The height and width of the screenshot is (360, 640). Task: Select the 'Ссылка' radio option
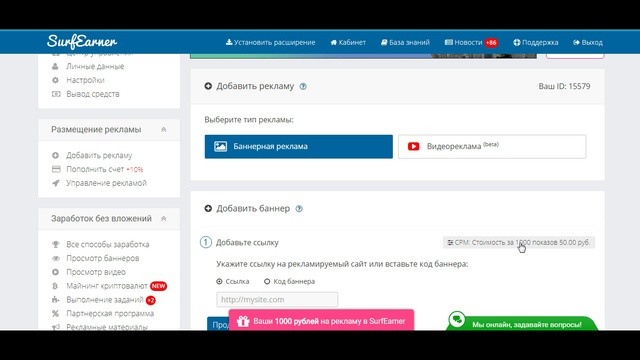219,281
